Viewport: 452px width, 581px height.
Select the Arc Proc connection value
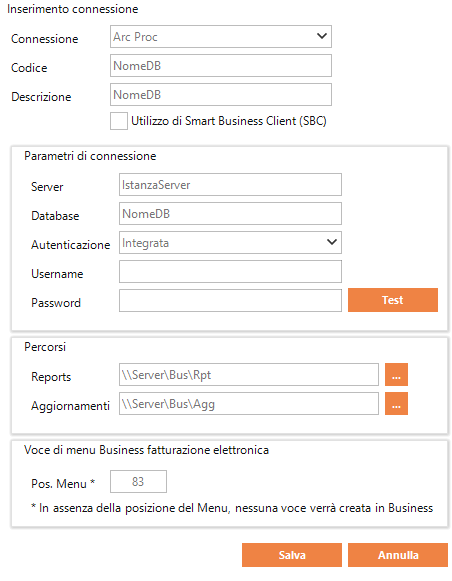tap(135, 37)
